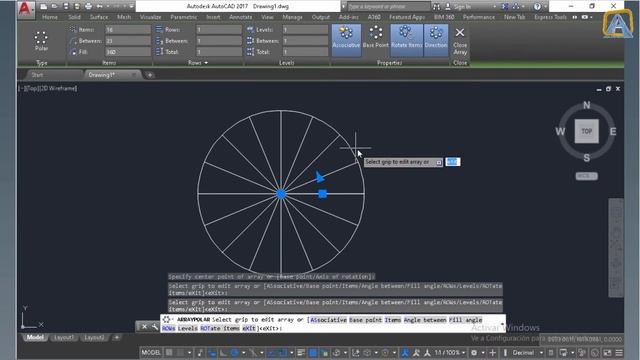
Task: Click the add layout plus button
Action: coord(117,338)
